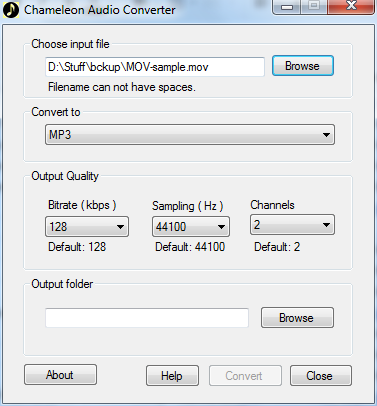
Task: Open the About dialog
Action: pos(60,375)
